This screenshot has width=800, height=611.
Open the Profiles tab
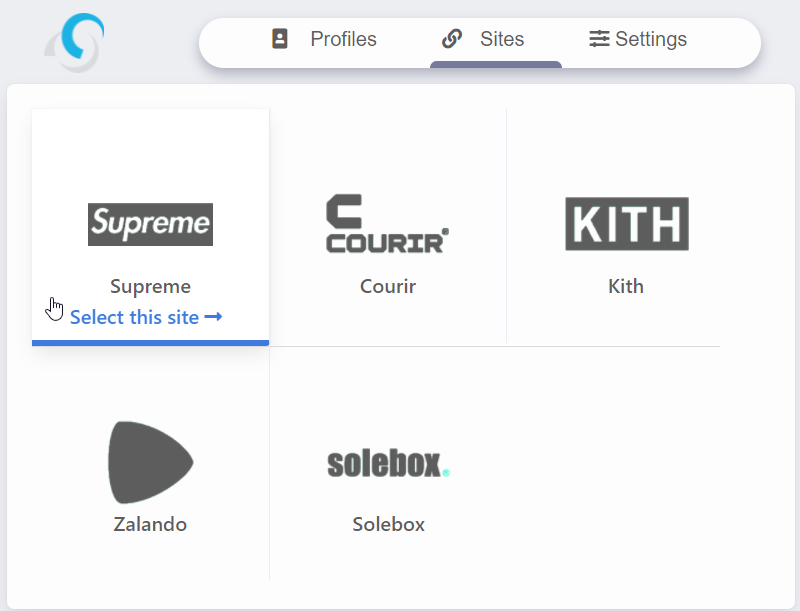tap(325, 40)
